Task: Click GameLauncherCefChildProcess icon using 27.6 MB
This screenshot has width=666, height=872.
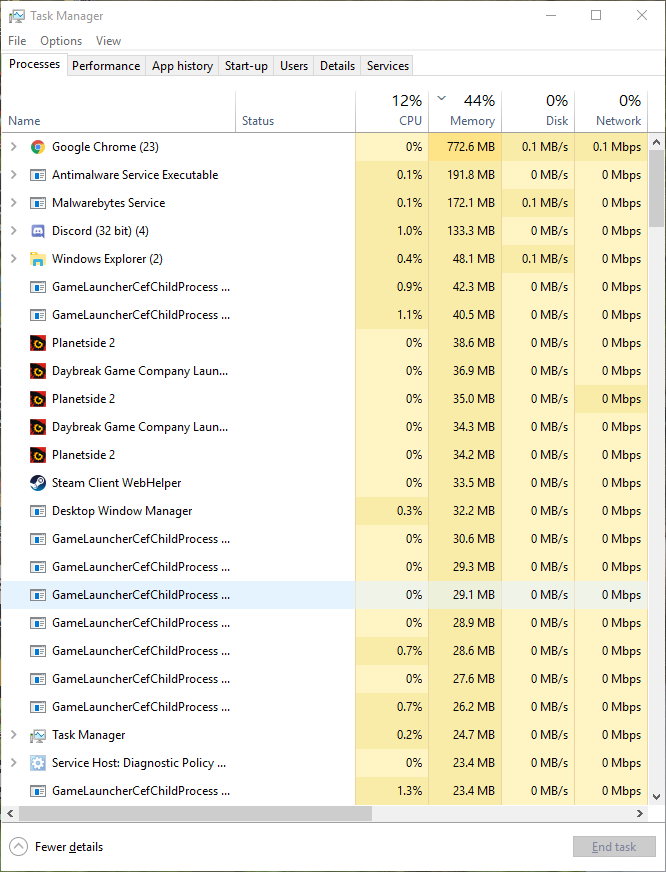Action: 38,679
